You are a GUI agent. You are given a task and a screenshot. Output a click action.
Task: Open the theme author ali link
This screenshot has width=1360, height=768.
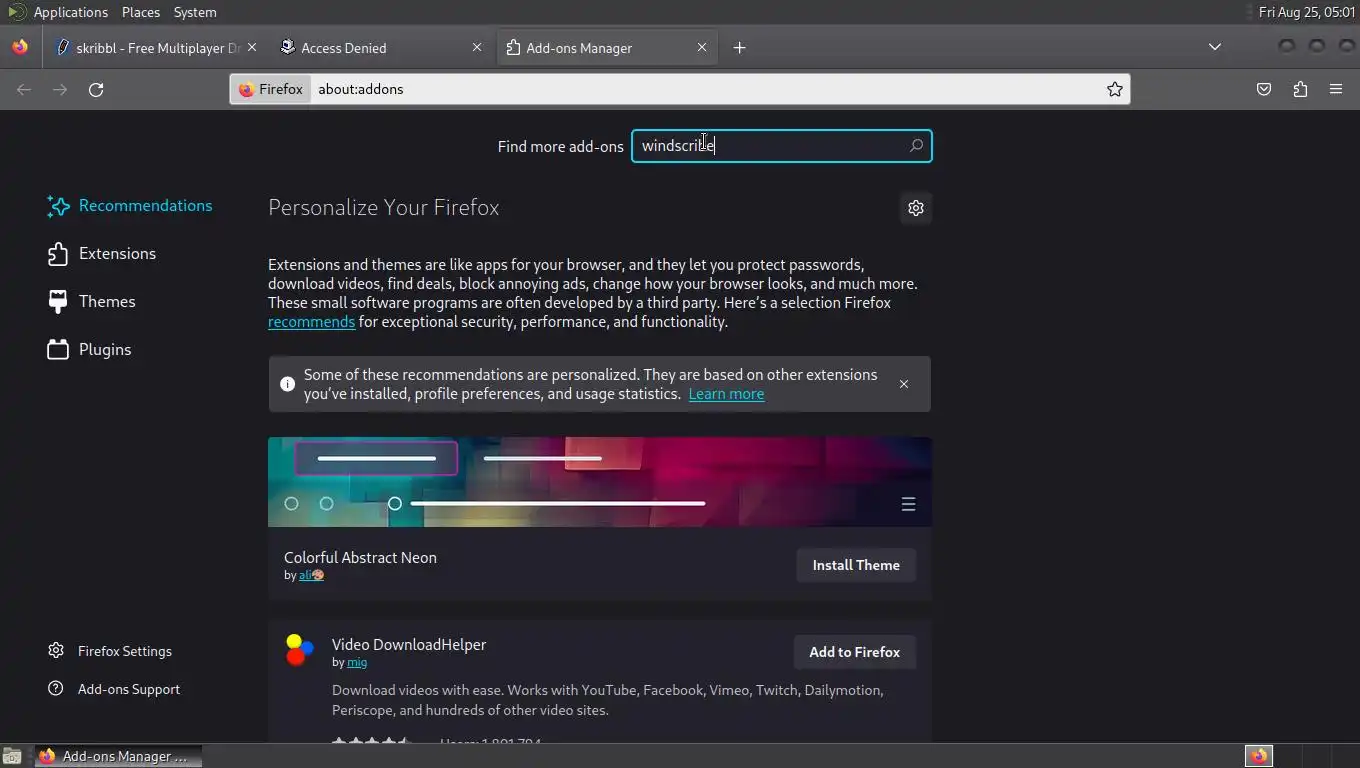(x=311, y=575)
